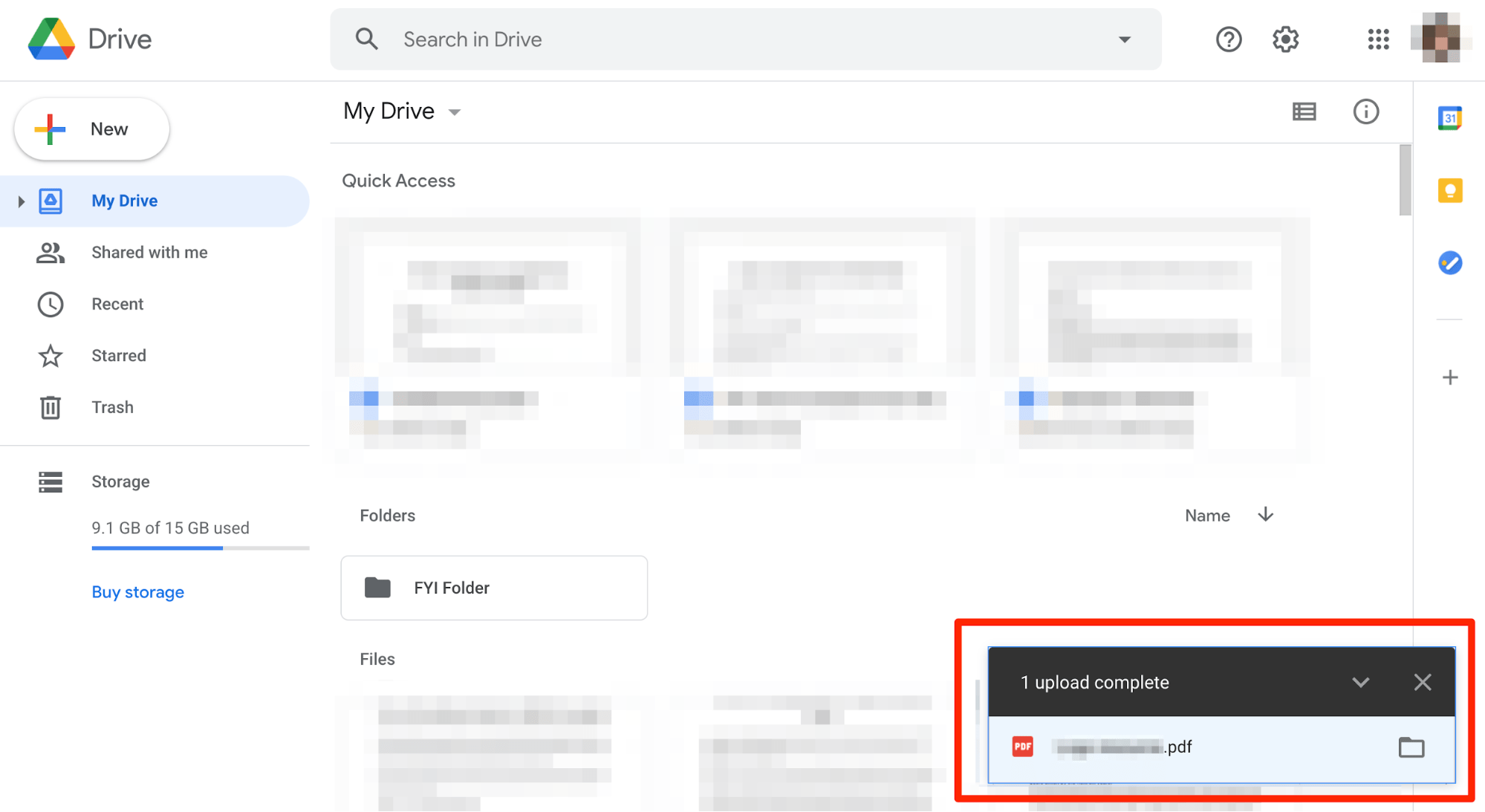Open the FYI Folder
The height and width of the screenshot is (812, 1485).
(494, 587)
